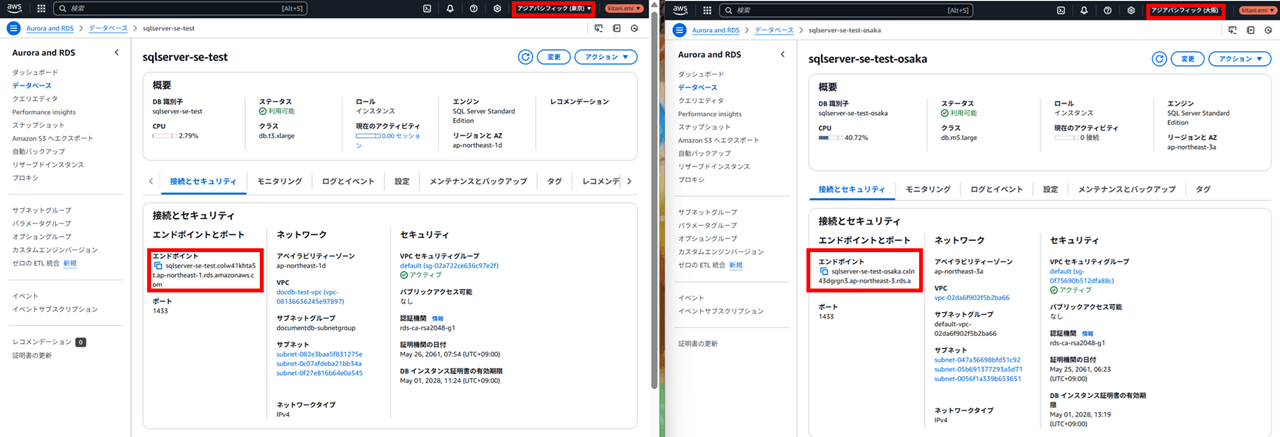Open clock history icon below Tokyo header
The image size is (1280, 437).
pos(635,29)
